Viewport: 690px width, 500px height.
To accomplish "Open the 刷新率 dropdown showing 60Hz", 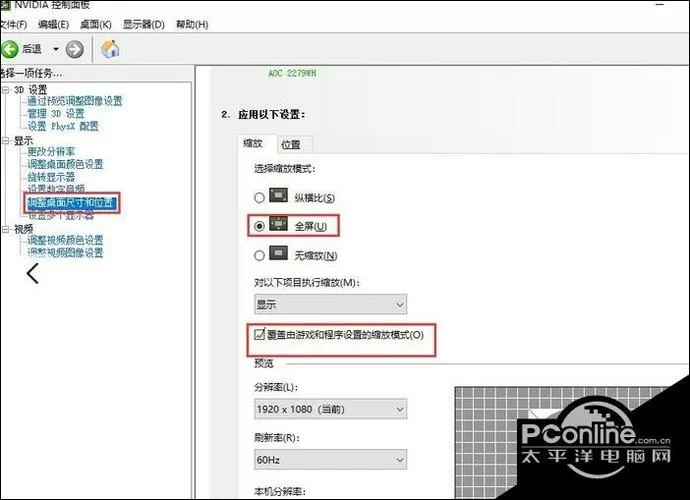I will [330, 460].
